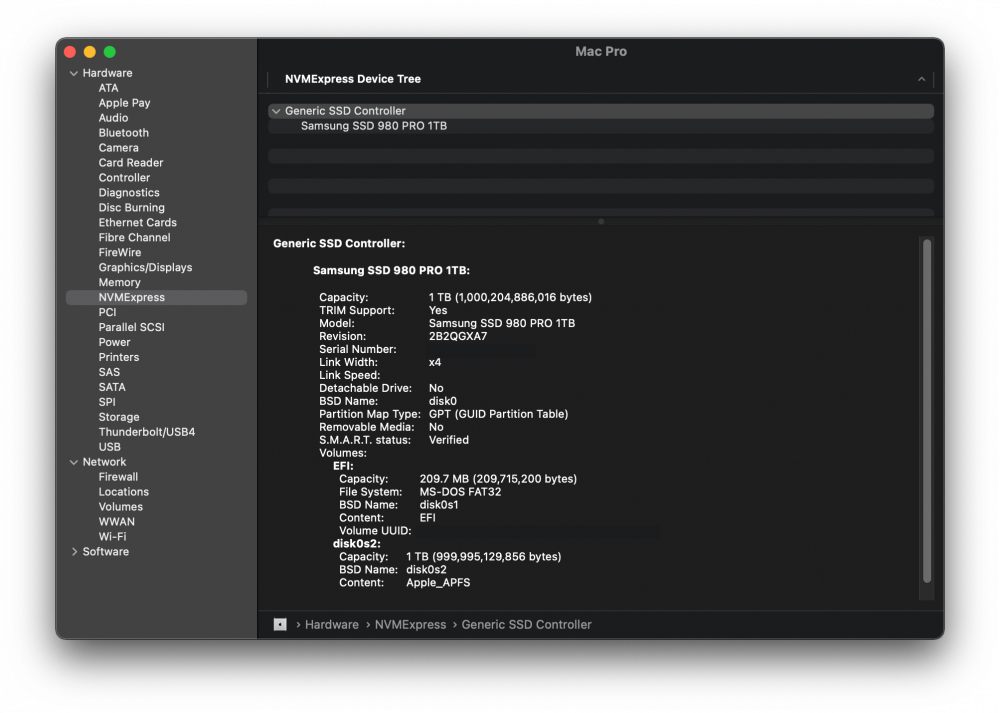Collapse the Hardware section chevron
The width and height of the screenshot is (1000, 713).
[x=74, y=73]
